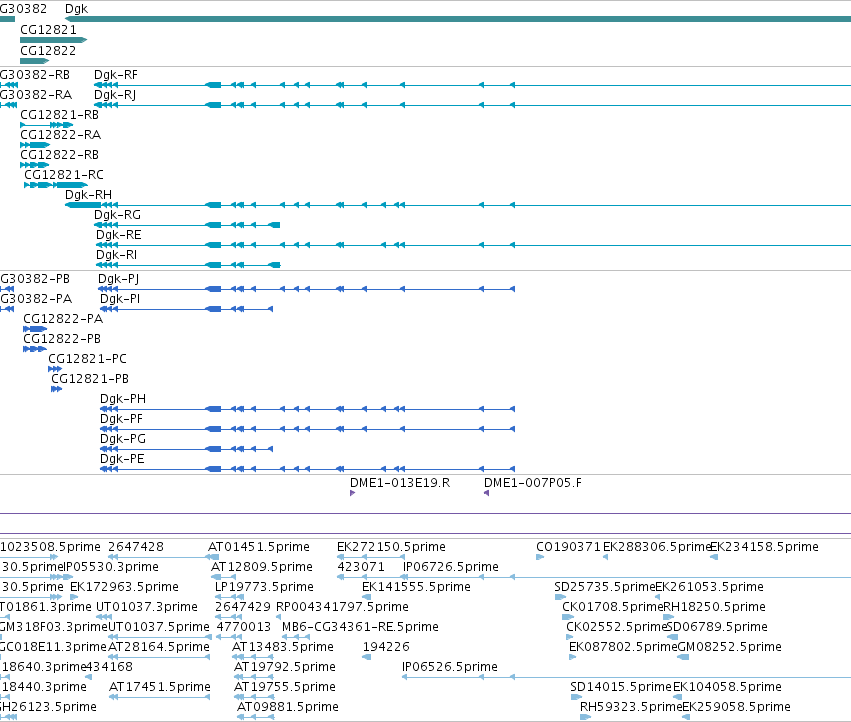Image resolution: width=851 pixels, height=722 pixels.
Task: Click EST IP06526.5prime
Action: pyautogui.click(x=450, y=667)
